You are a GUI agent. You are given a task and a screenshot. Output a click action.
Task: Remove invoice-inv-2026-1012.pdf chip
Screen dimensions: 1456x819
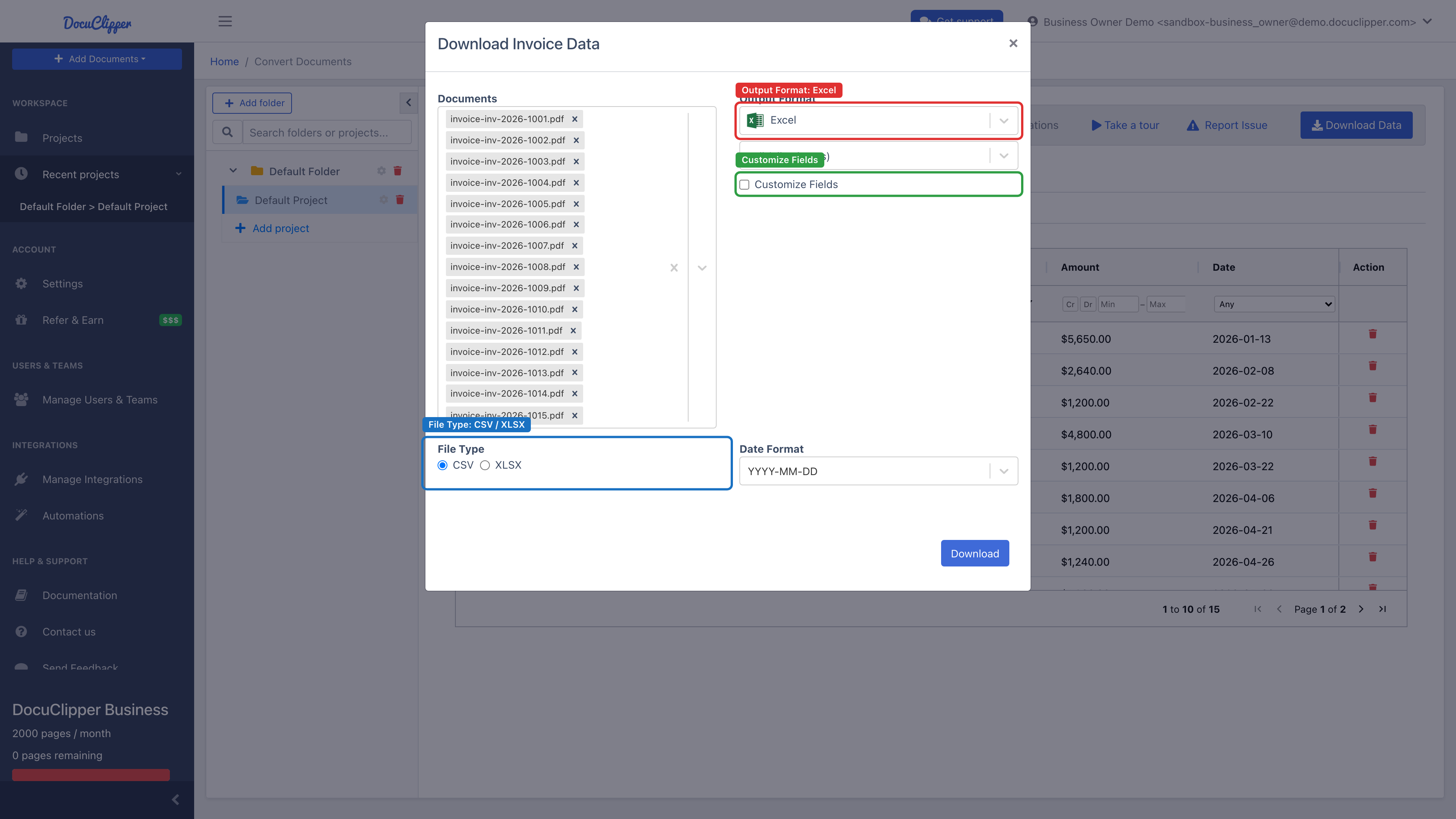pyautogui.click(x=574, y=351)
